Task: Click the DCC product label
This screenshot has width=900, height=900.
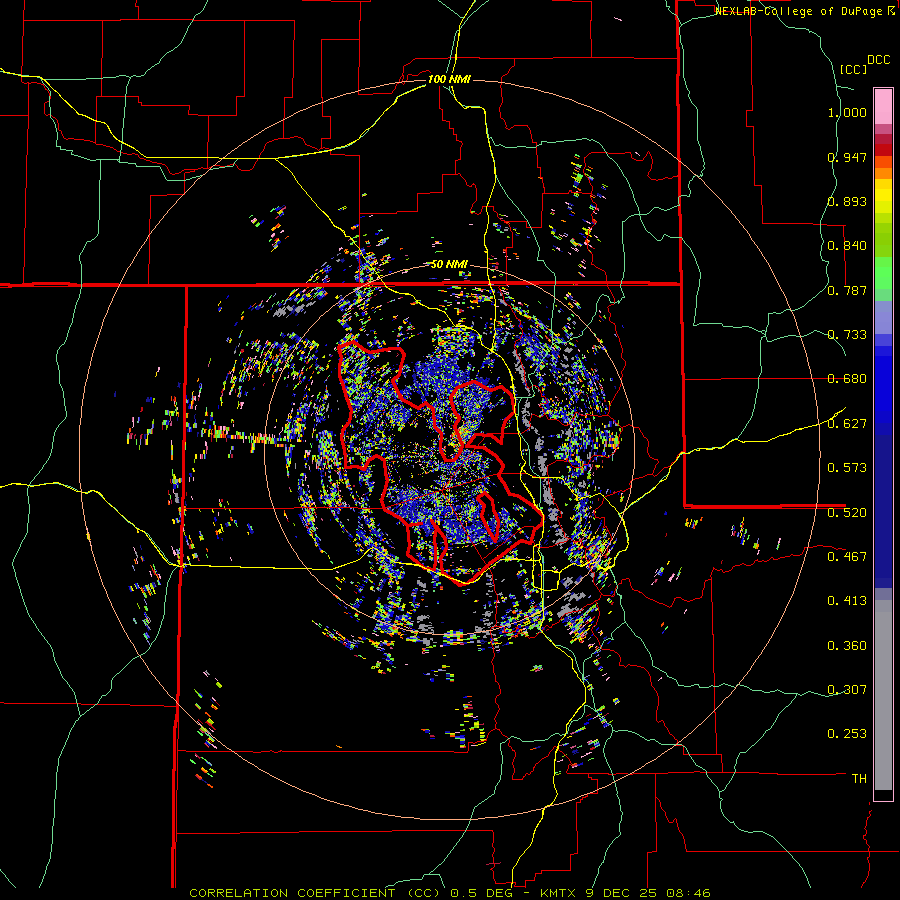Action: tap(878, 60)
